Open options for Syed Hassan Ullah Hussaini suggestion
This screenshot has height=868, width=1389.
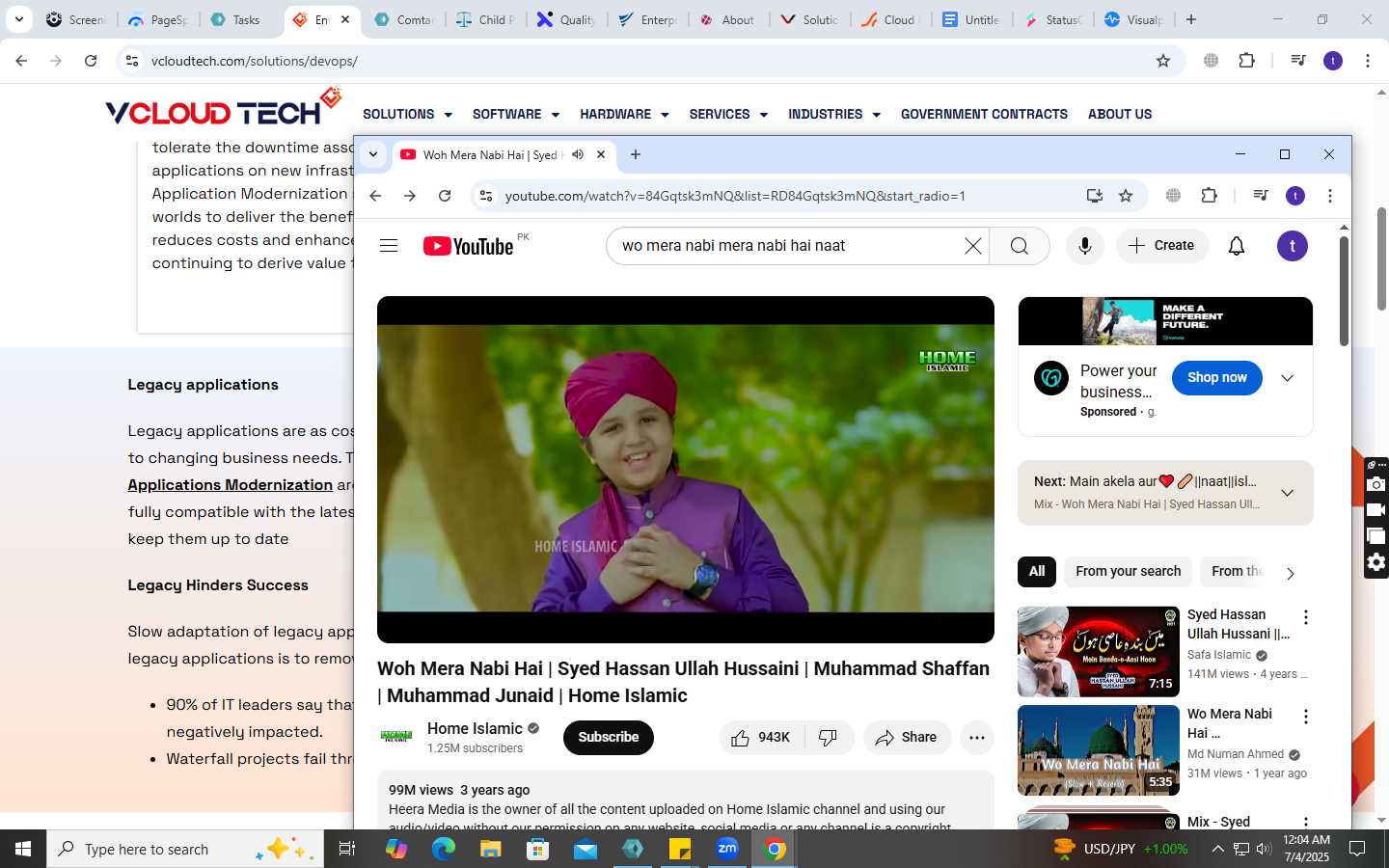[x=1306, y=617]
